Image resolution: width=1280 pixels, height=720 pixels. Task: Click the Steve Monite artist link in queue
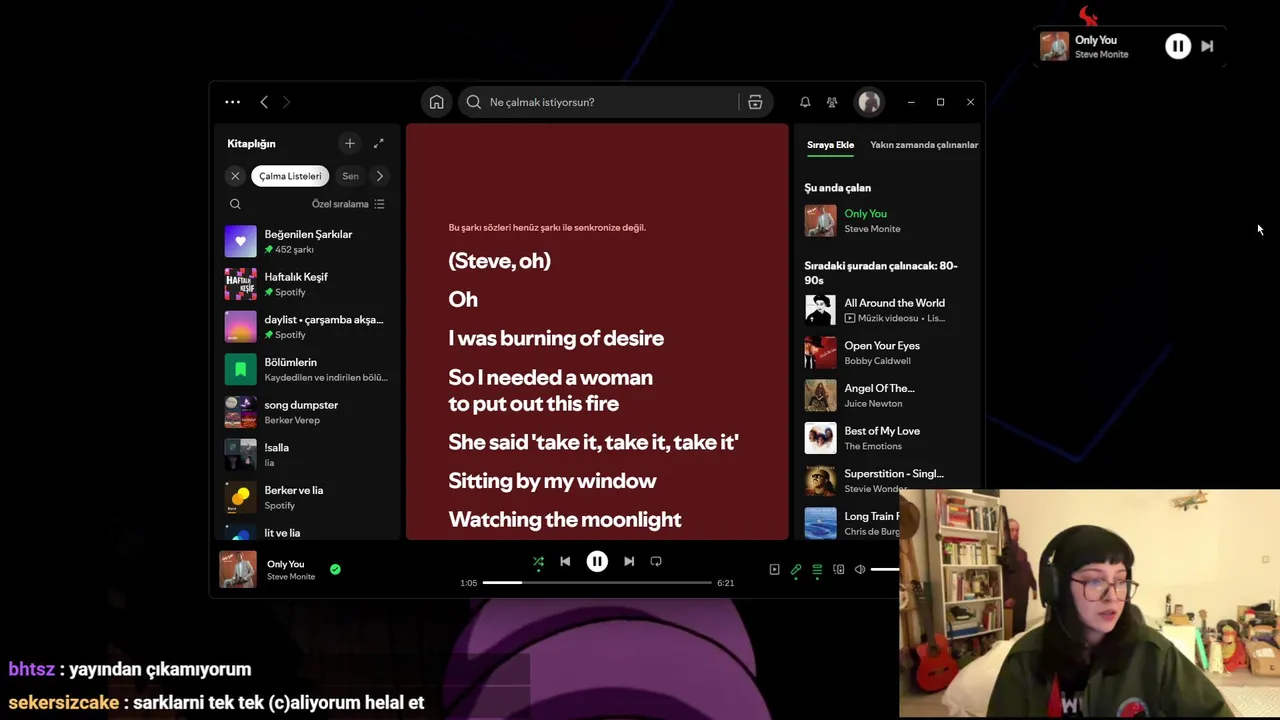(x=872, y=229)
